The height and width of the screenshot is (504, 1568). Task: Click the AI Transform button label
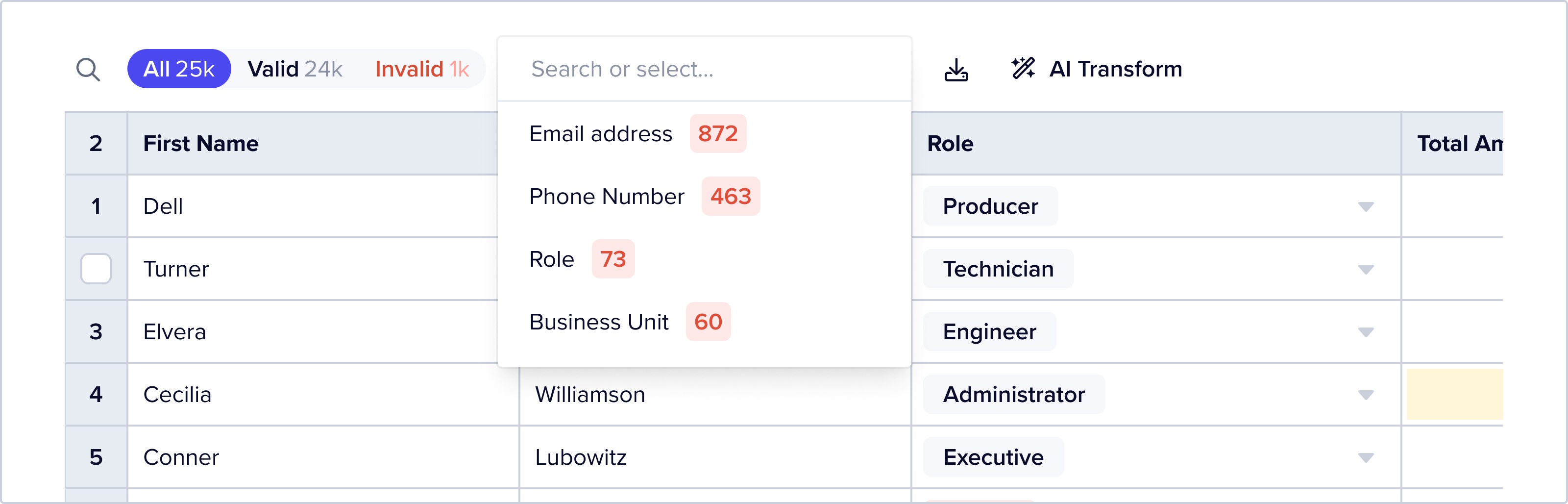coord(1115,69)
